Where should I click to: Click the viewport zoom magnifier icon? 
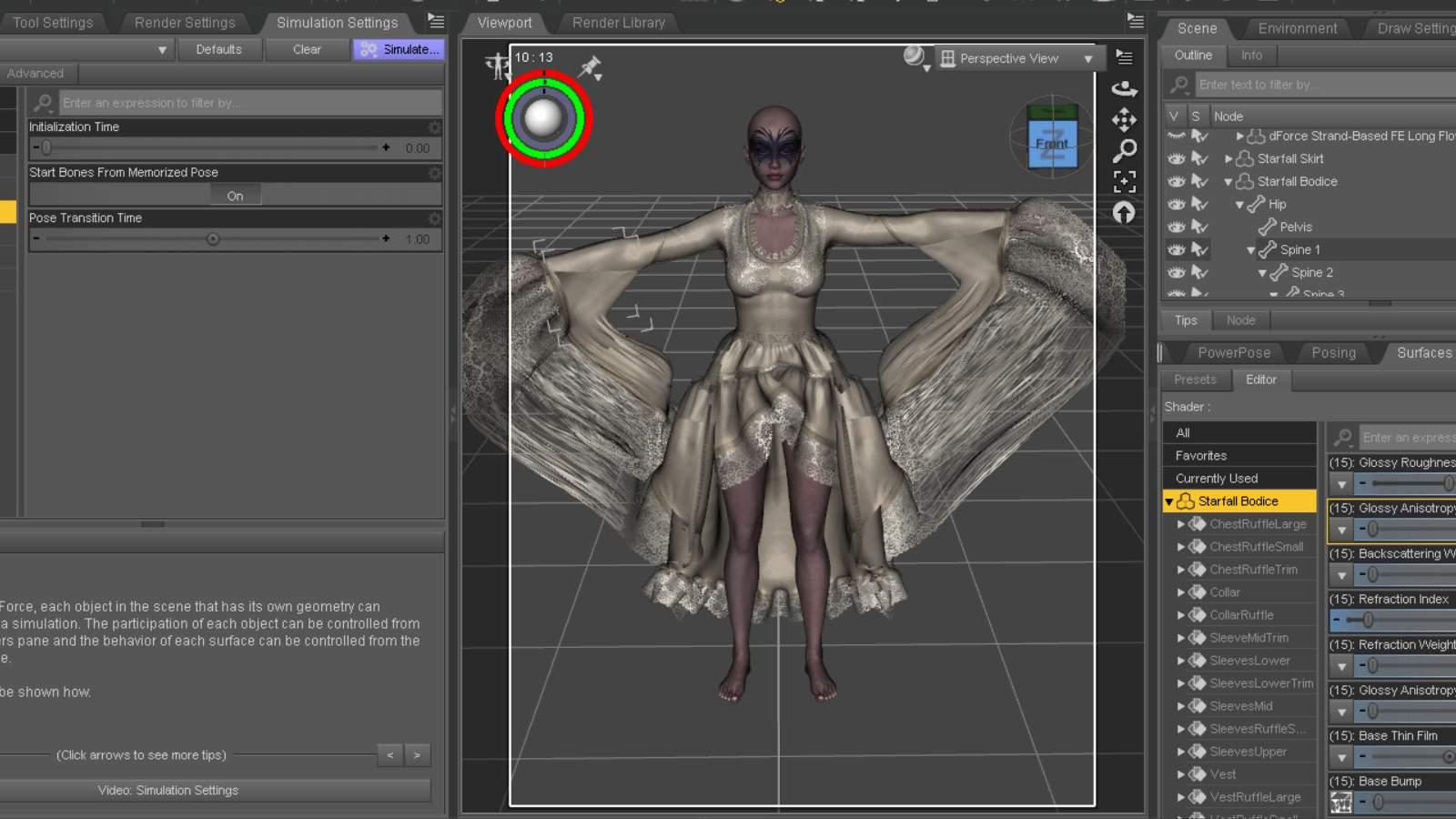point(1124,150)
